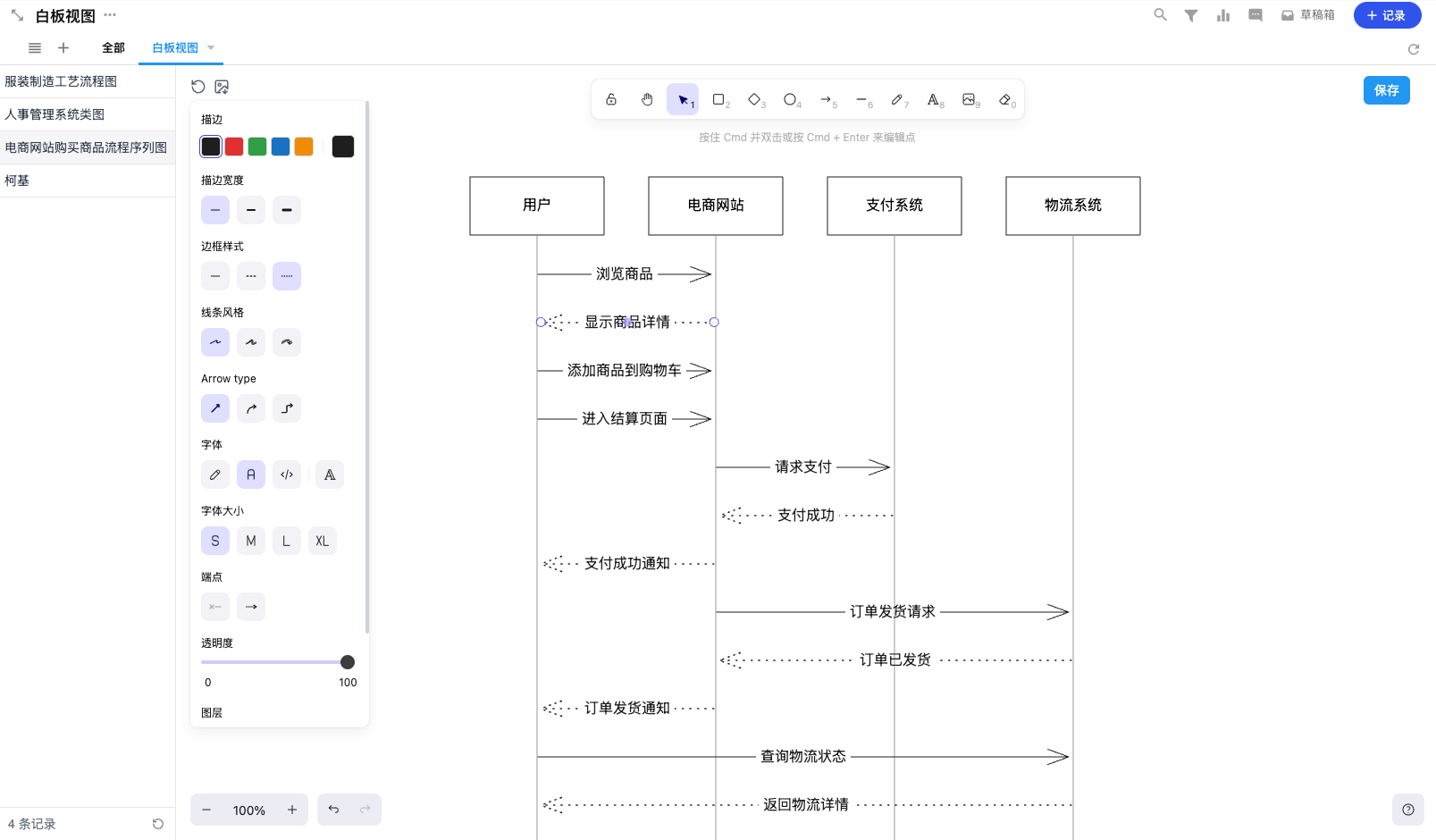The image size is (1436, 840).
Task: Toggle the canvas lock icon
Action: pos(611,99)
